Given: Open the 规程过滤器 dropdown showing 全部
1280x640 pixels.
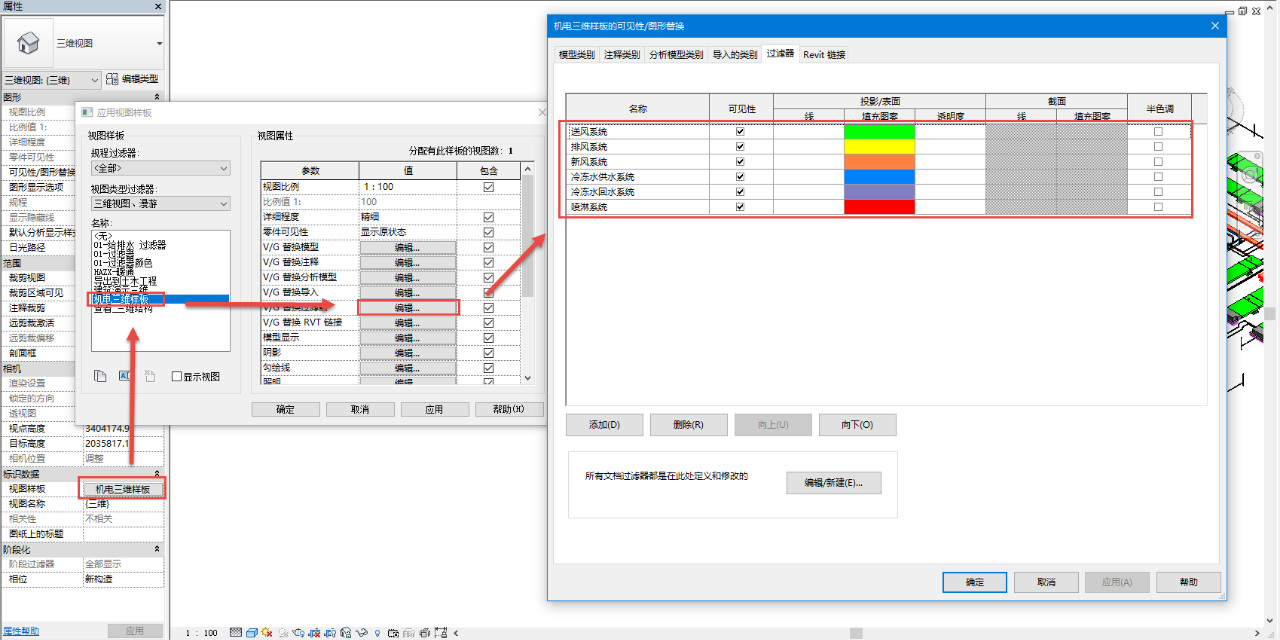Looking at the screenshot, I should (x=160, y=168).
